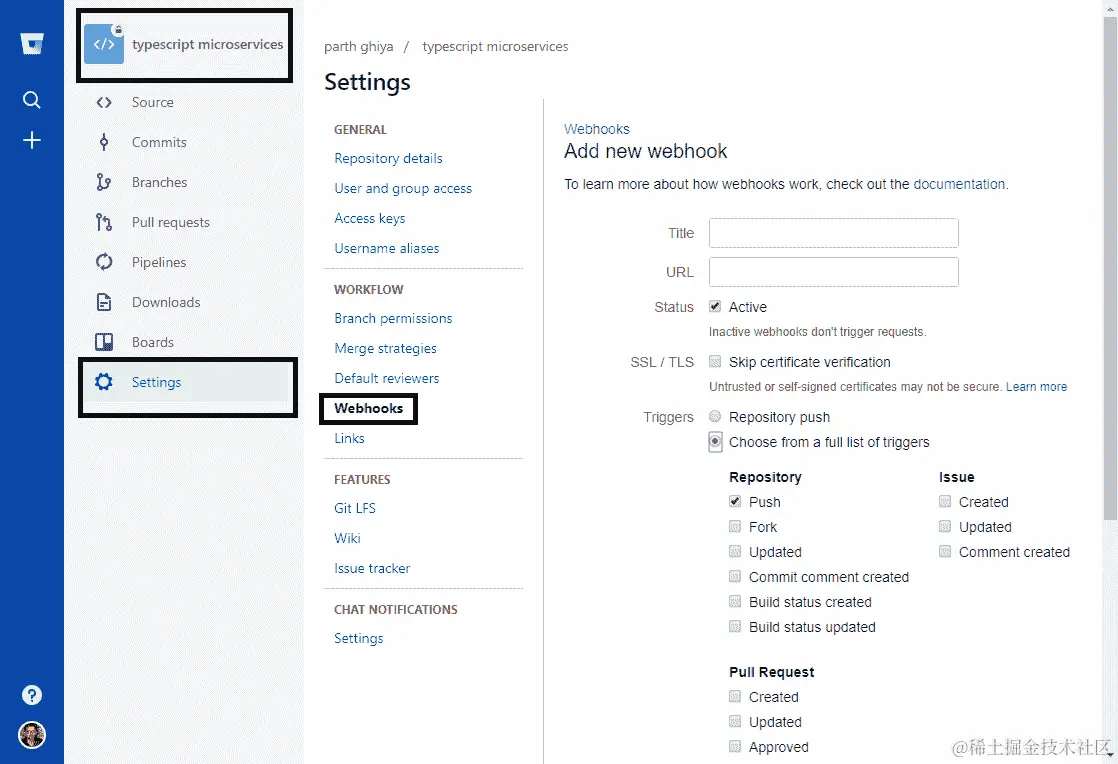Check the Issue Created trigger
The width and height of the screenshot is (1118, 764).
(x=945, y=501)
